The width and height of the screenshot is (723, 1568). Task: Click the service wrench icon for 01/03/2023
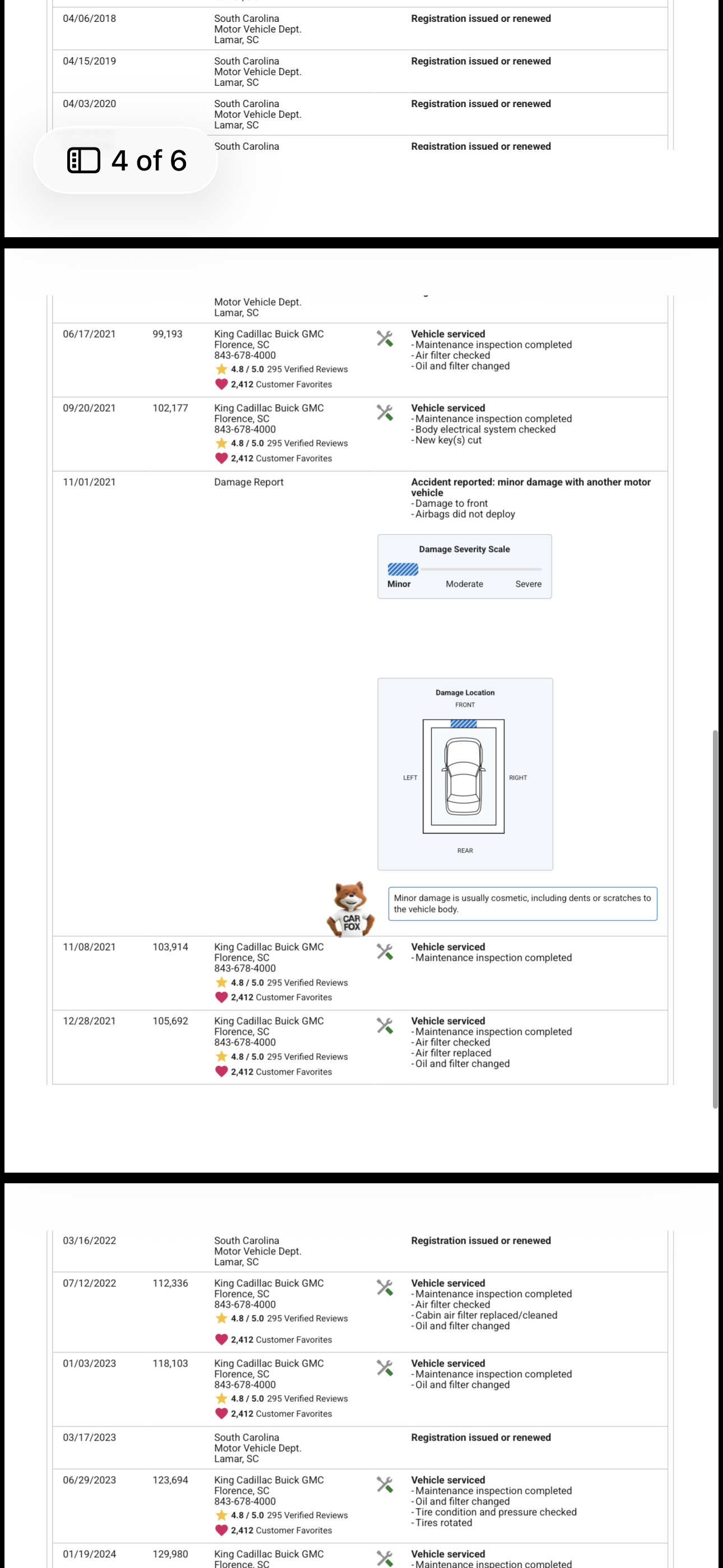pyautogui.click(x=384, y=1368)
